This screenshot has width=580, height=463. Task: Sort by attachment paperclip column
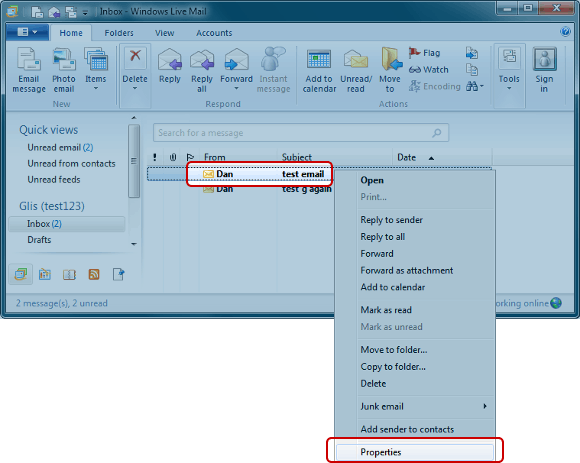click(x=173, y=158)
